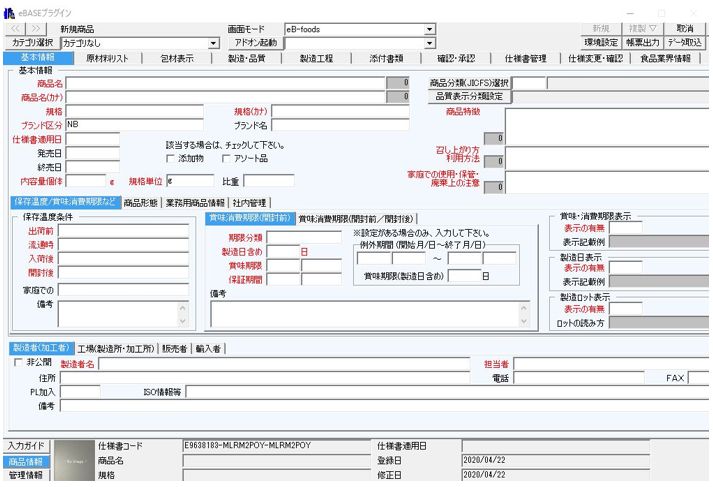Image resolution: width=713 pixels, height=487 pixels.
Task: Switch to the 確認・承認 tab
Action: [456, 58]
